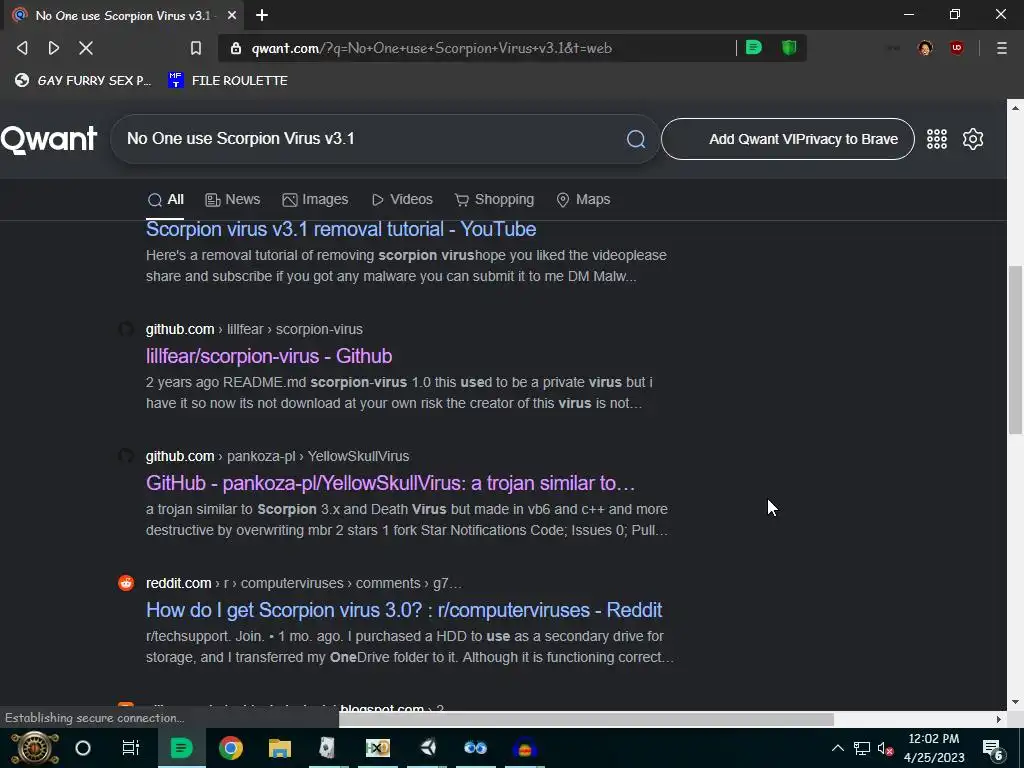Screen dimensions: 1024x768
Task: Click the vertical page scrollbar thumb
Action: pyautogui.click(x=1015, y=349)
